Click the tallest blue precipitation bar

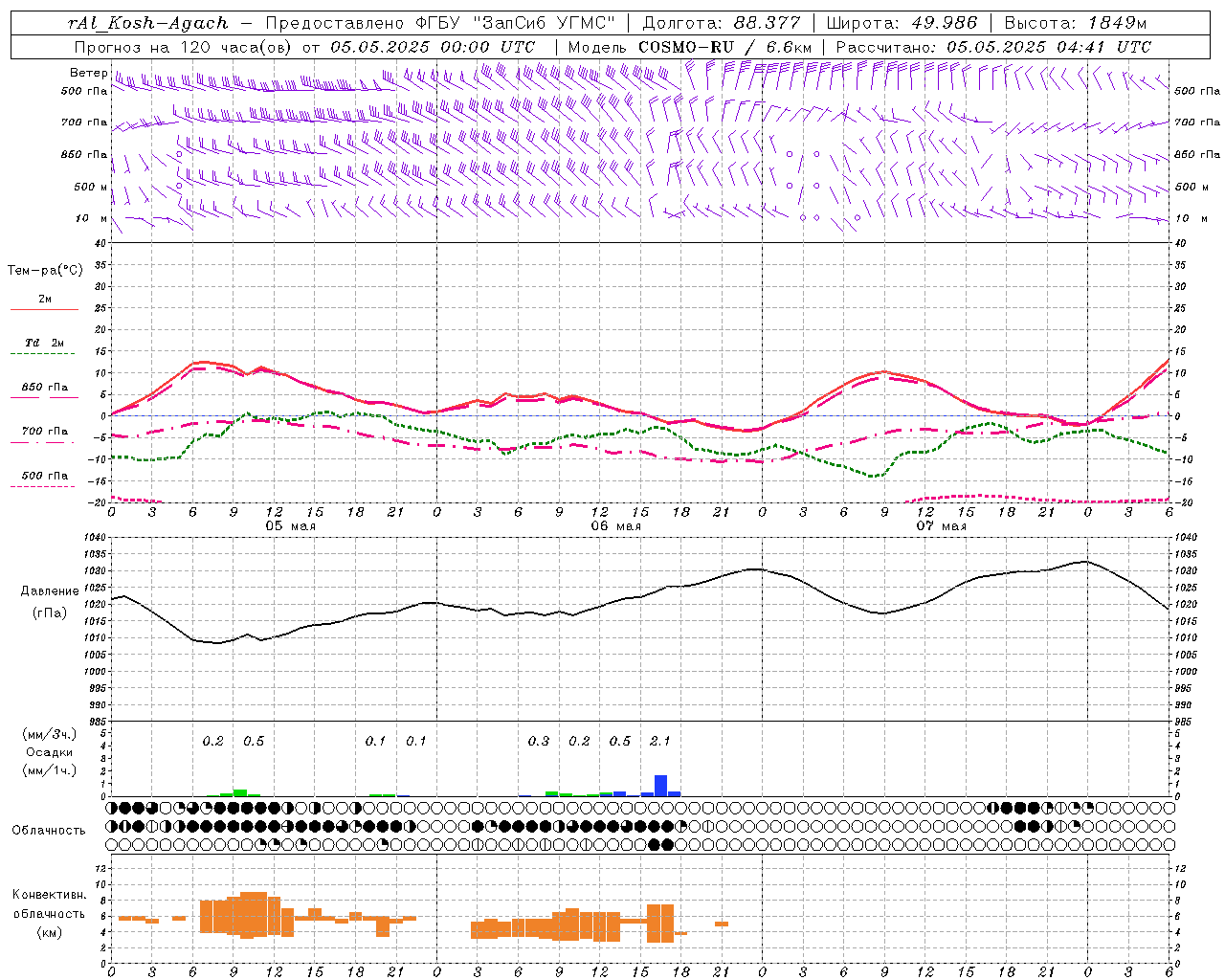tap(660, 786)
